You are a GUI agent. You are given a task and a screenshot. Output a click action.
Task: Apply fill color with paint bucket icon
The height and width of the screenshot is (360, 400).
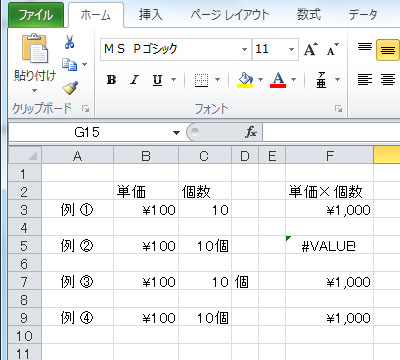coord(245,80)
